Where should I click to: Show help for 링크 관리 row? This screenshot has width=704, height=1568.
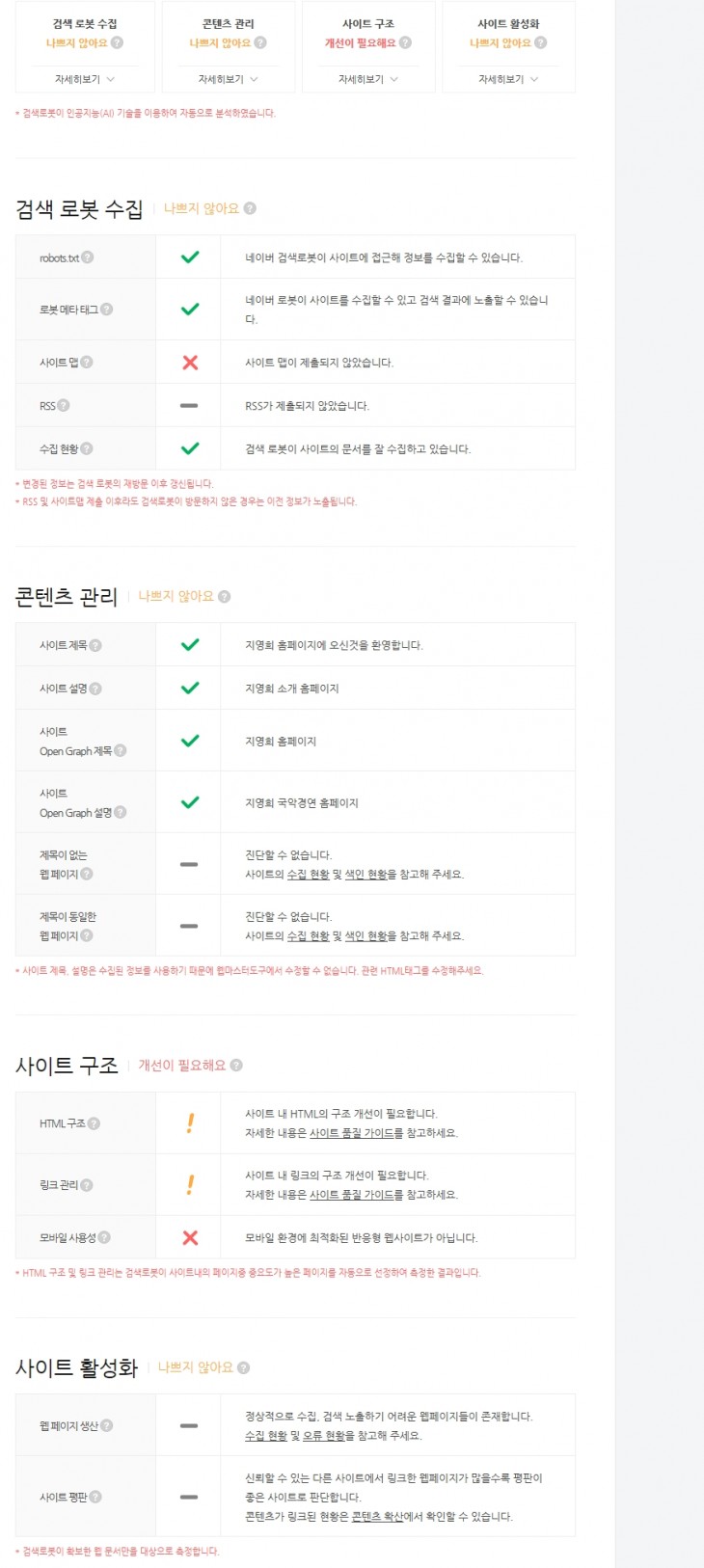[x=87, y=1185]
